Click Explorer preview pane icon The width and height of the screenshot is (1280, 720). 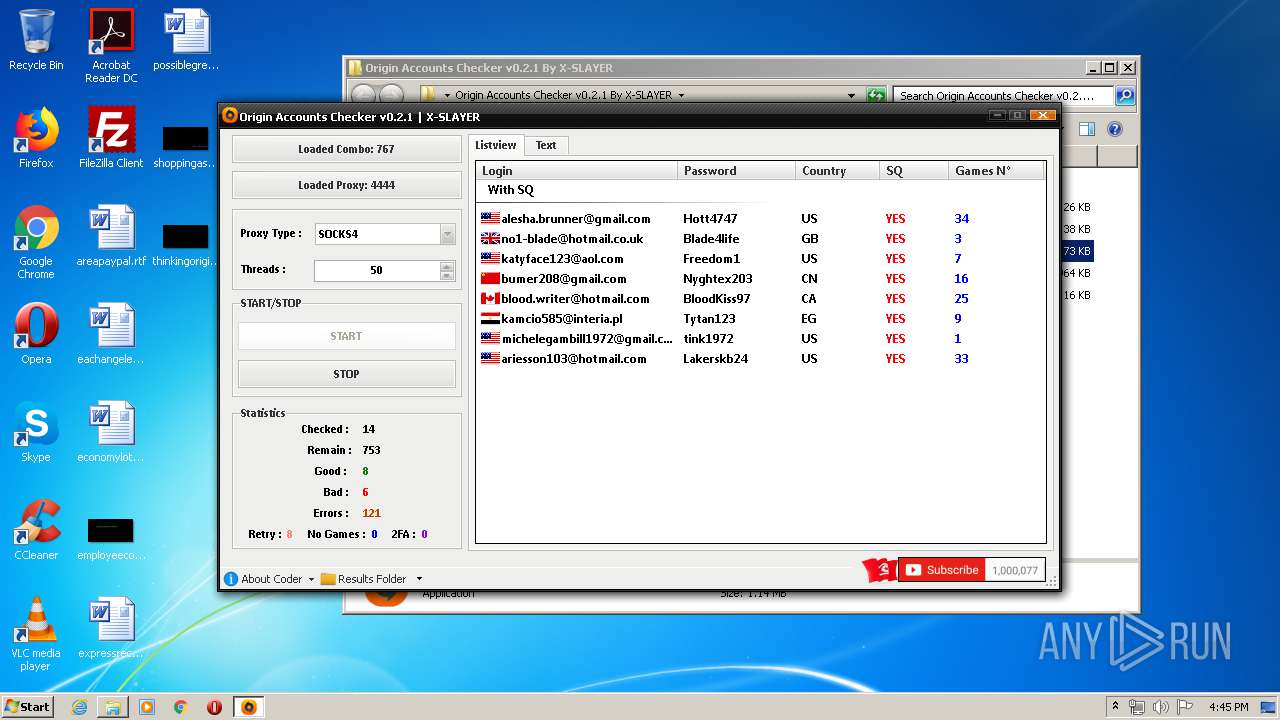[1087, 129]
